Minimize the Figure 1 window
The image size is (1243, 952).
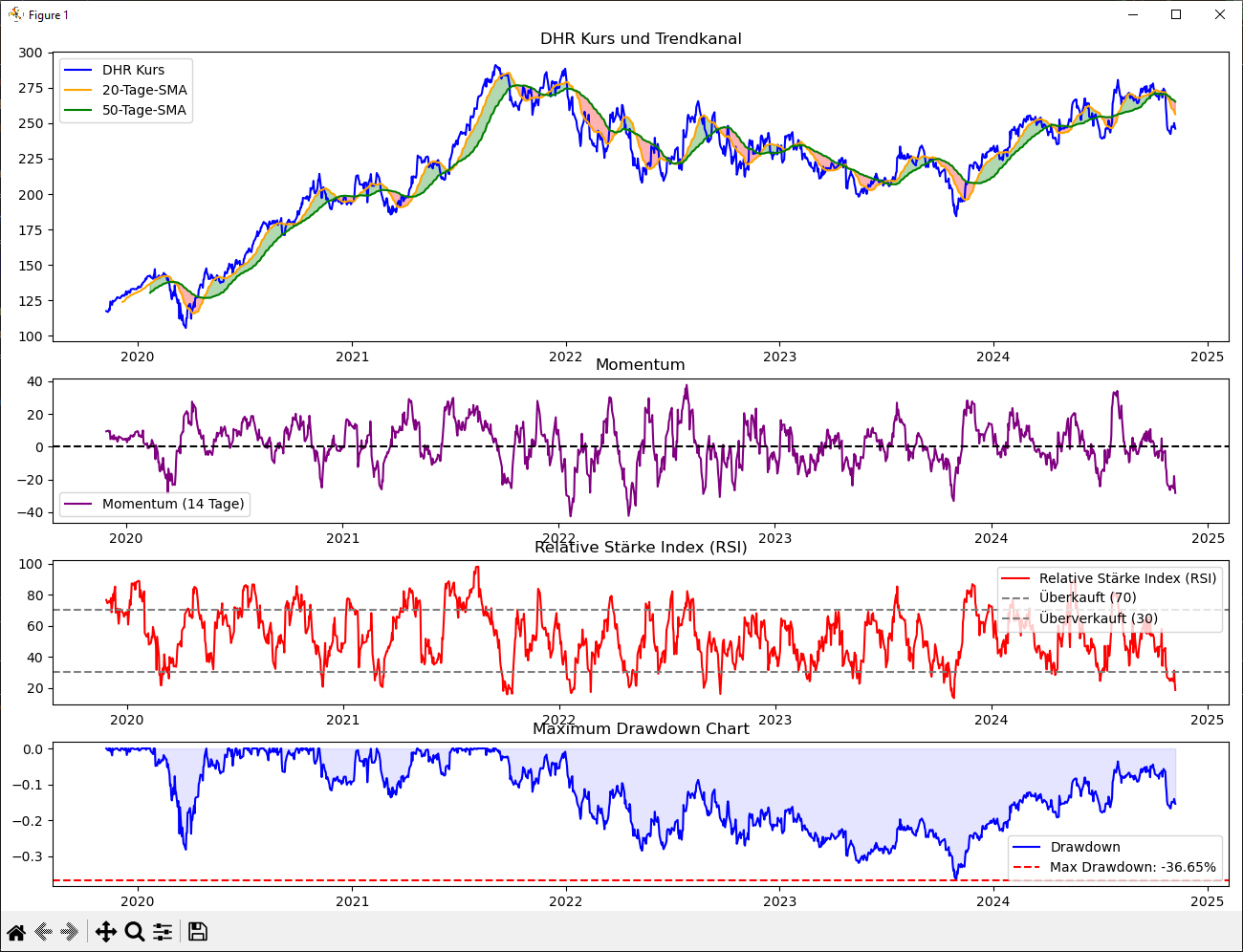coord(1133,14)
